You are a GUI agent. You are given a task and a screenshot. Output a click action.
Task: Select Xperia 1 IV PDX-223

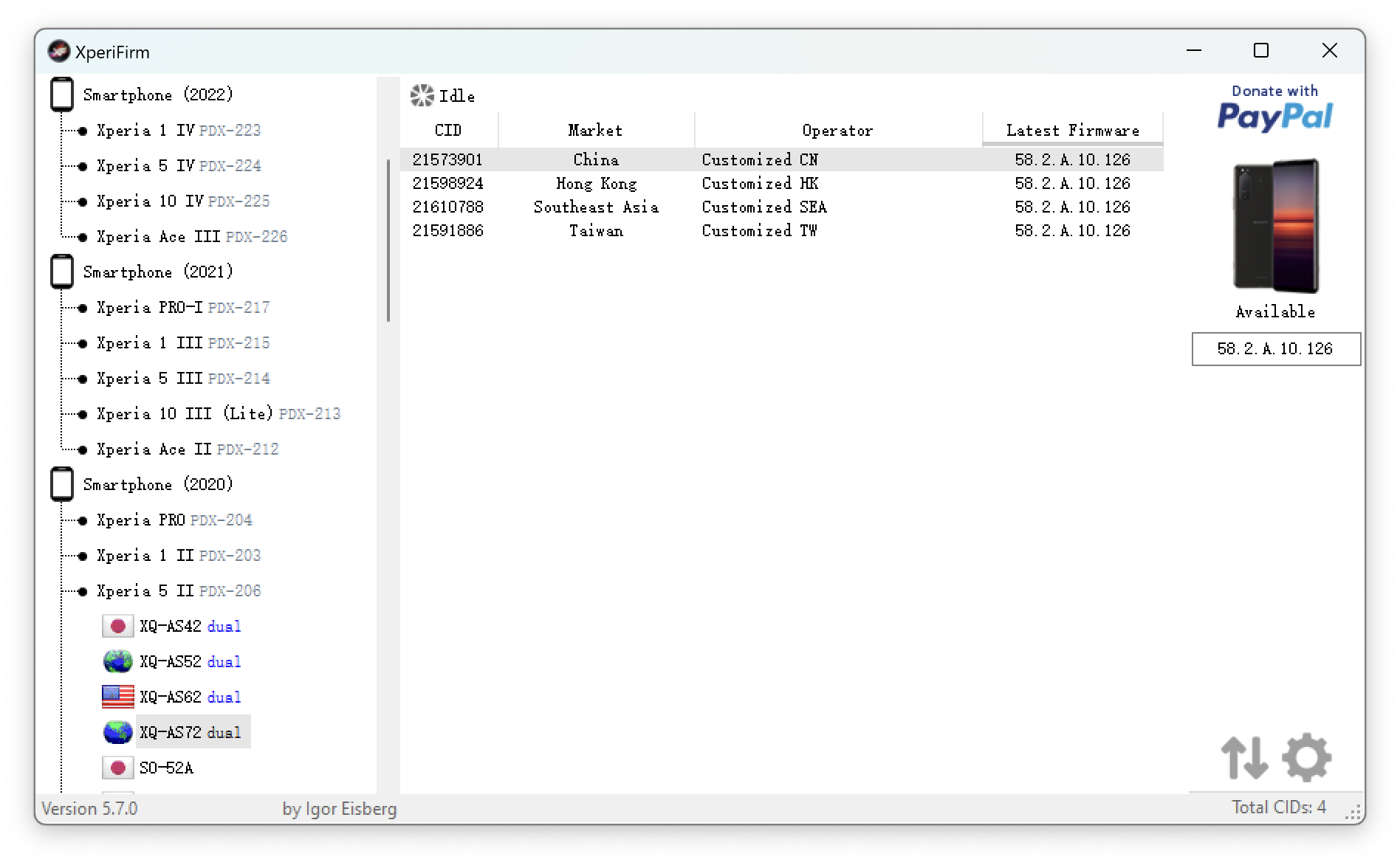179,130
